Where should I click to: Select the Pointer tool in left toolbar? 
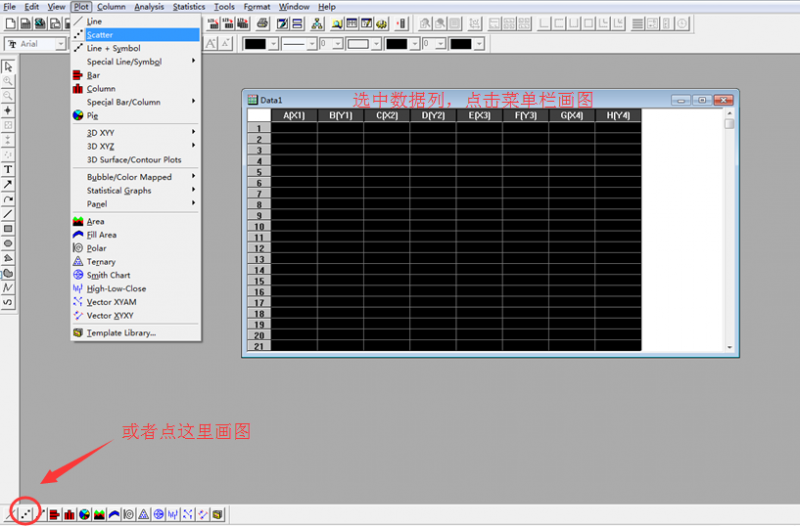8,66
